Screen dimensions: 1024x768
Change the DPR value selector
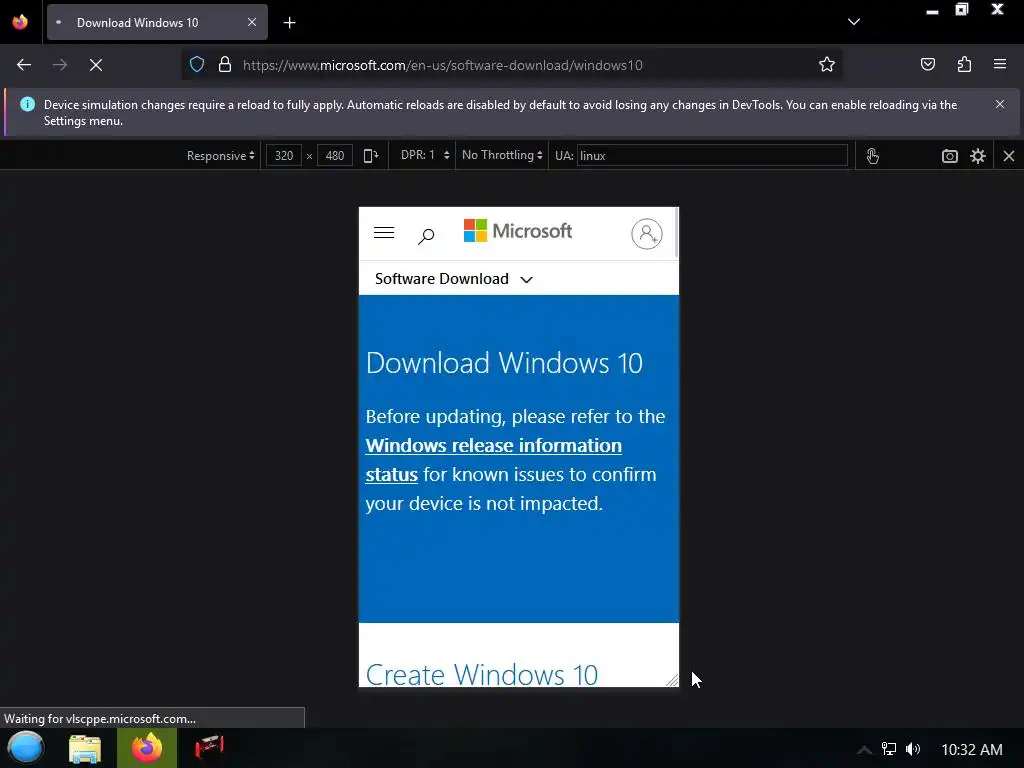(x=425, y=155)
